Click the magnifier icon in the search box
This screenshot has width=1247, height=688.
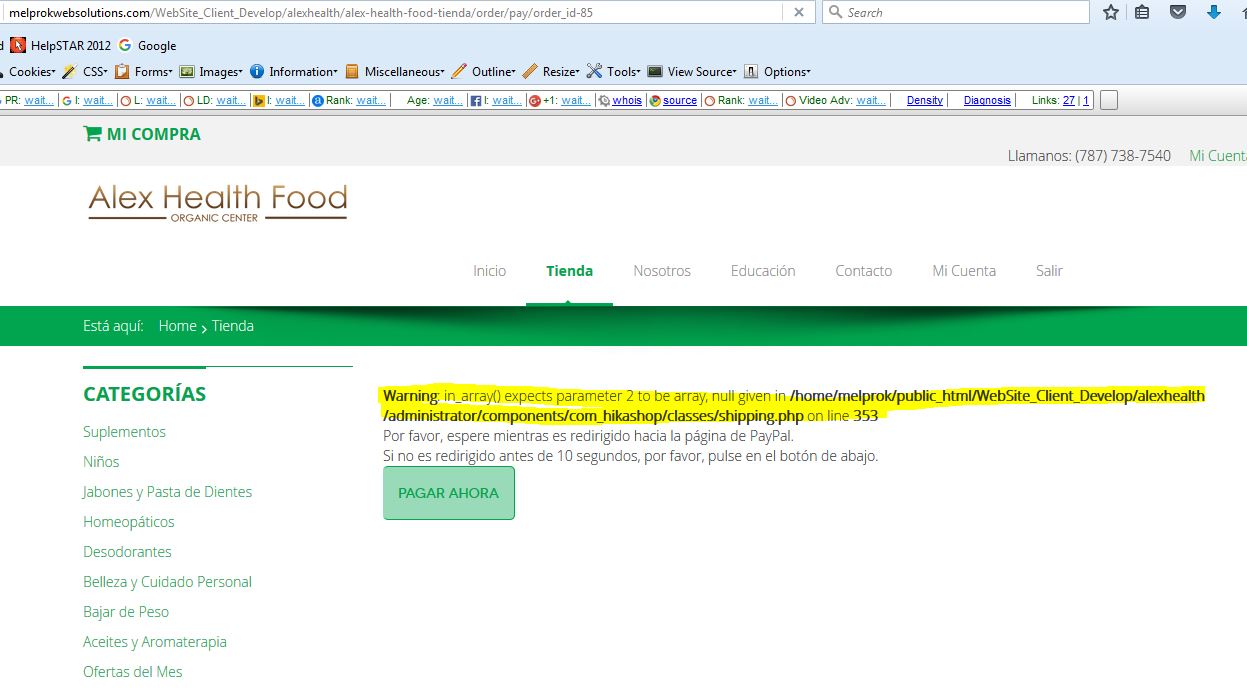836,13
